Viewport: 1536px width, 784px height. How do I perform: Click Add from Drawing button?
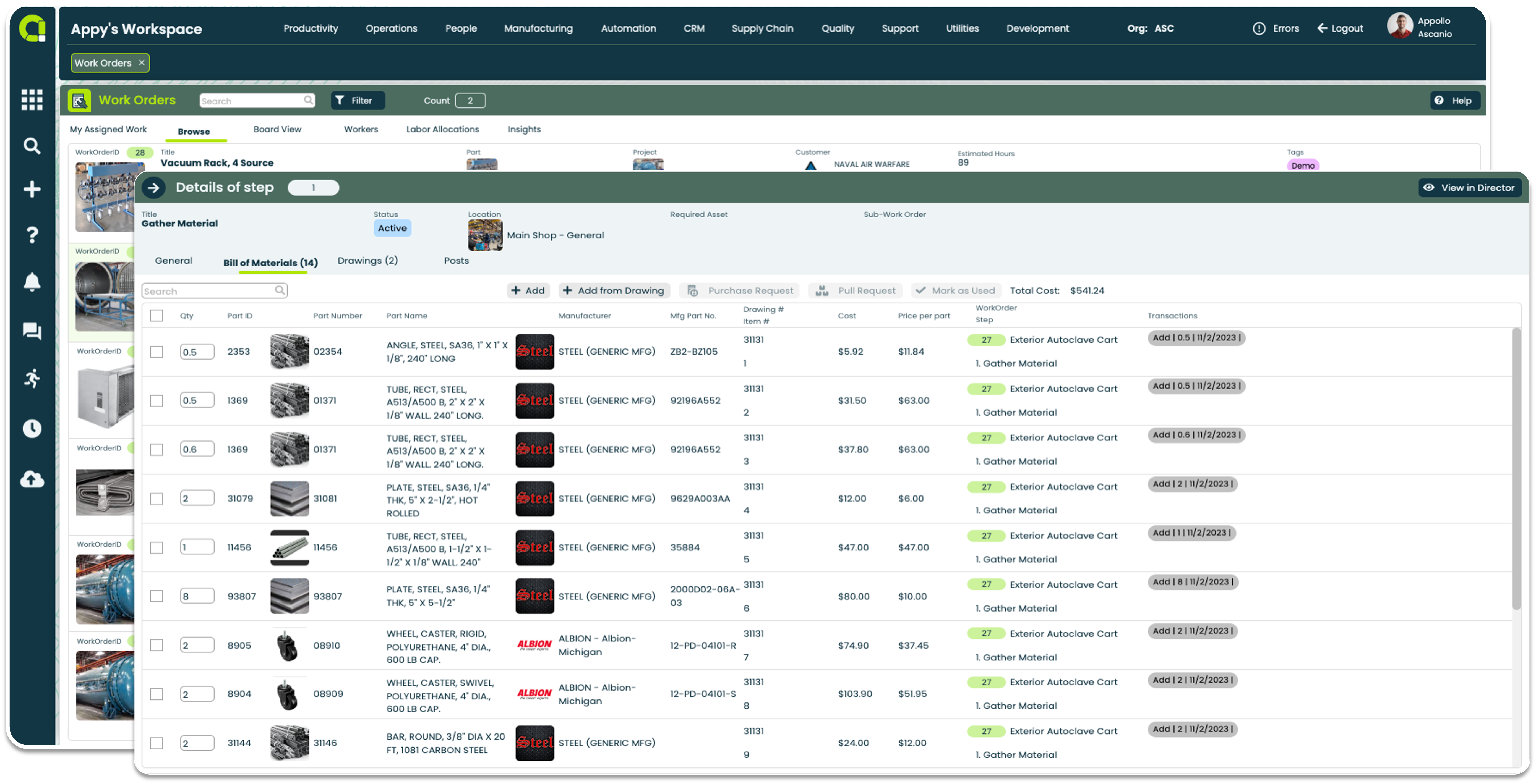(614, 290)
